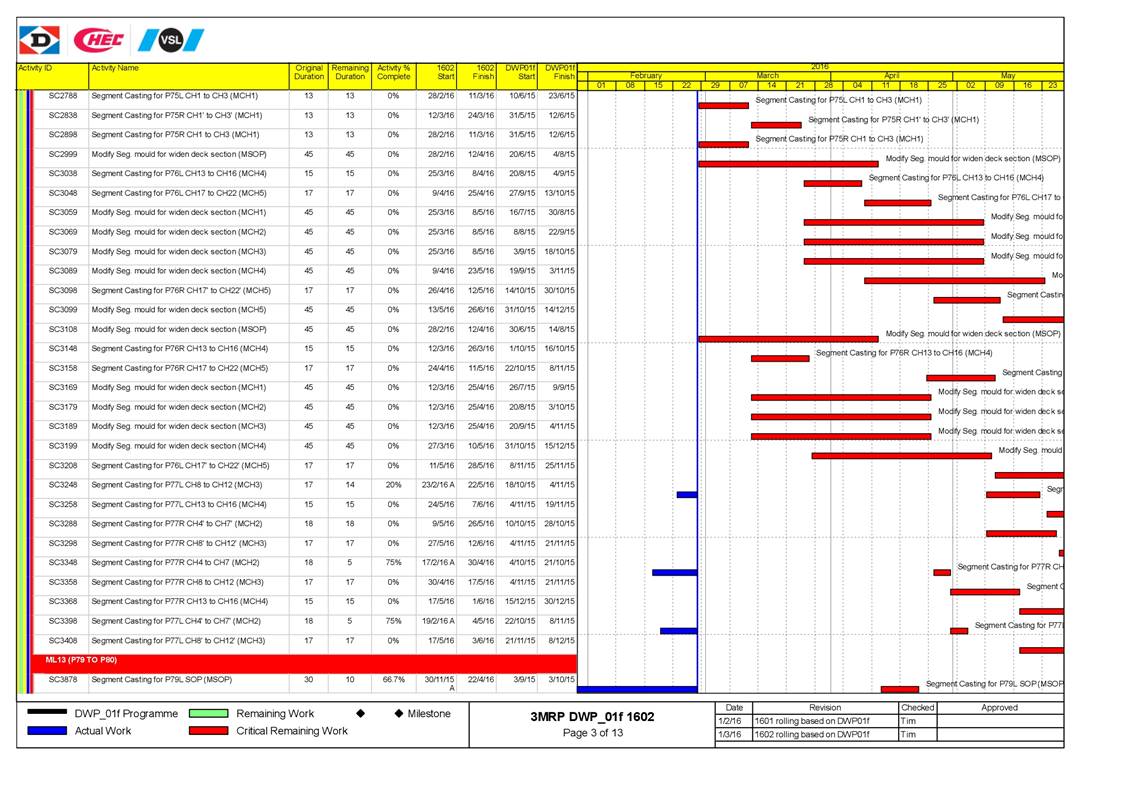Click the green Remaining Work legend swatch
1123x793 pixels.
click(208, 713)
